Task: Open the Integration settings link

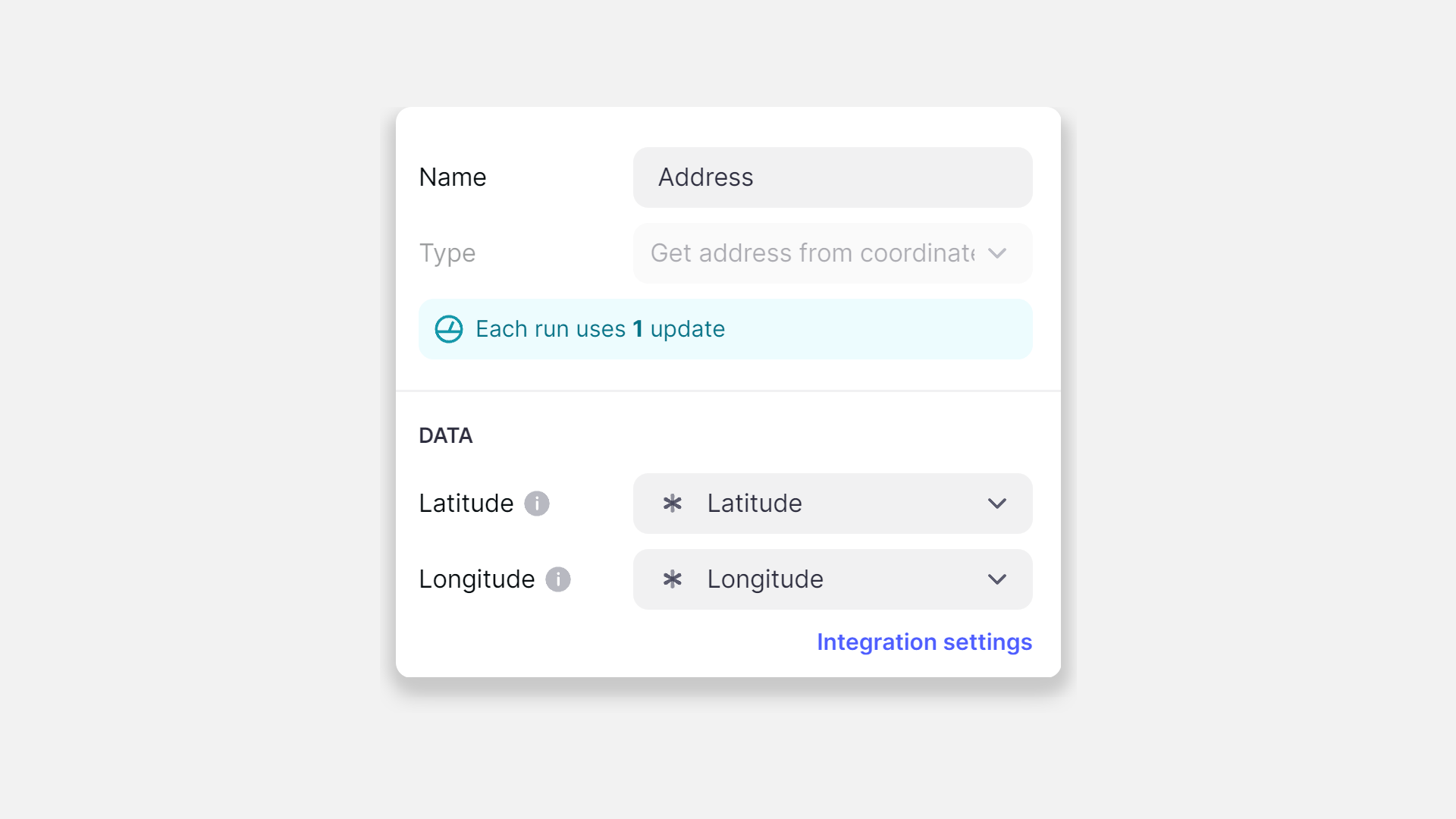Action: (924, 642)
